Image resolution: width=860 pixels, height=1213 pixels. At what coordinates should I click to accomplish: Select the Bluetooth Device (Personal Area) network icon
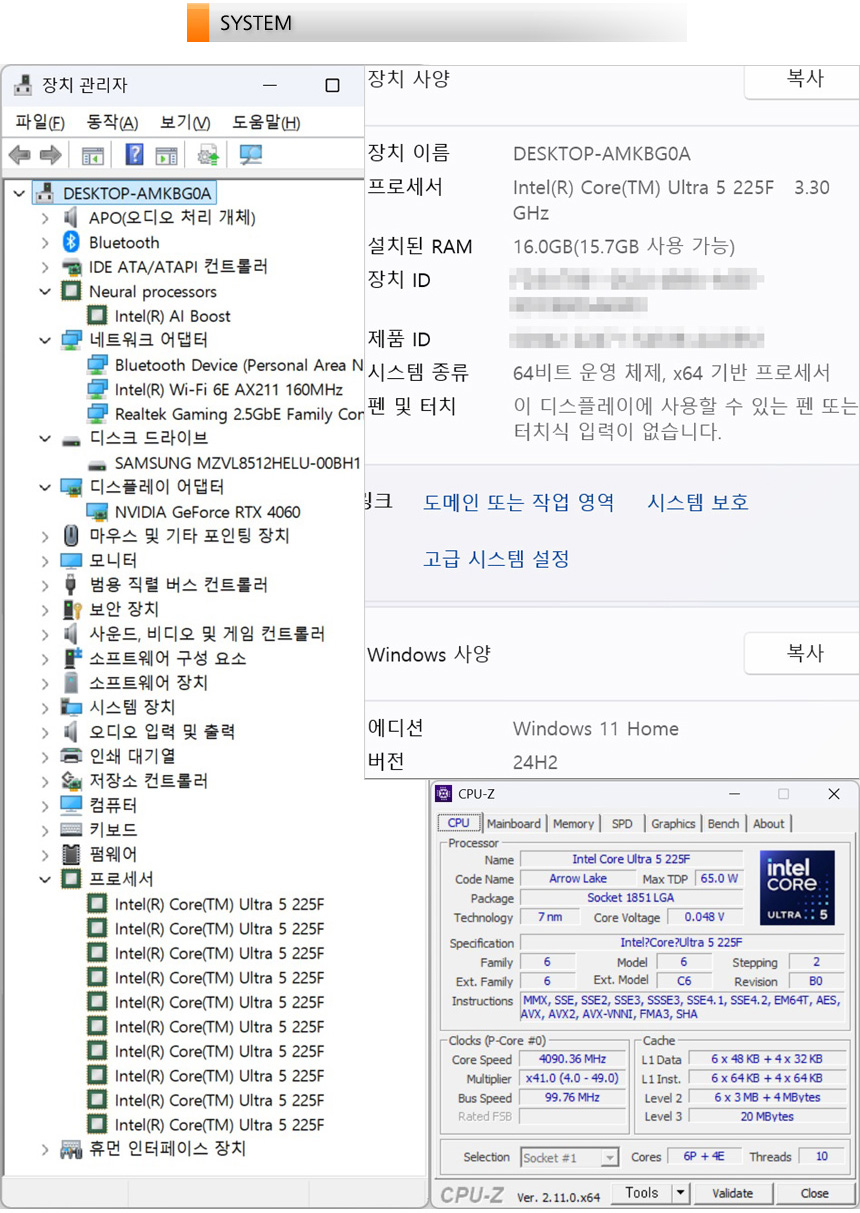[97, 365]
